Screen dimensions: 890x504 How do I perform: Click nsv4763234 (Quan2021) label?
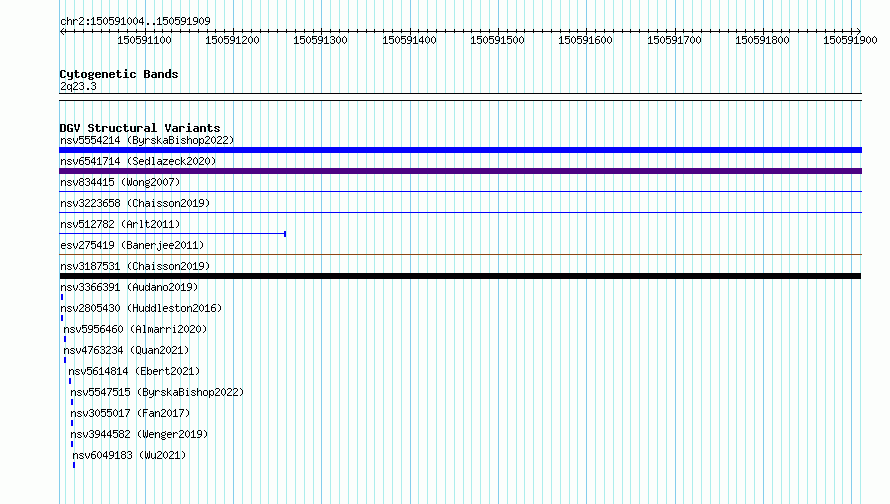coord(126,350)
